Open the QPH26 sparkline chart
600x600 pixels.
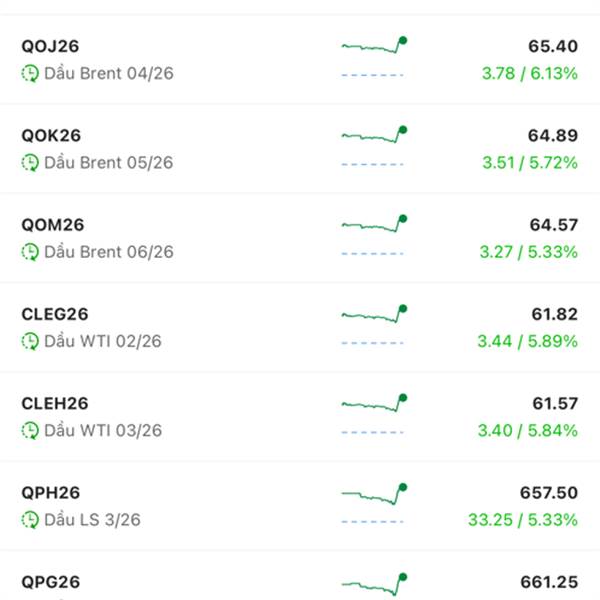click(374, 493)
